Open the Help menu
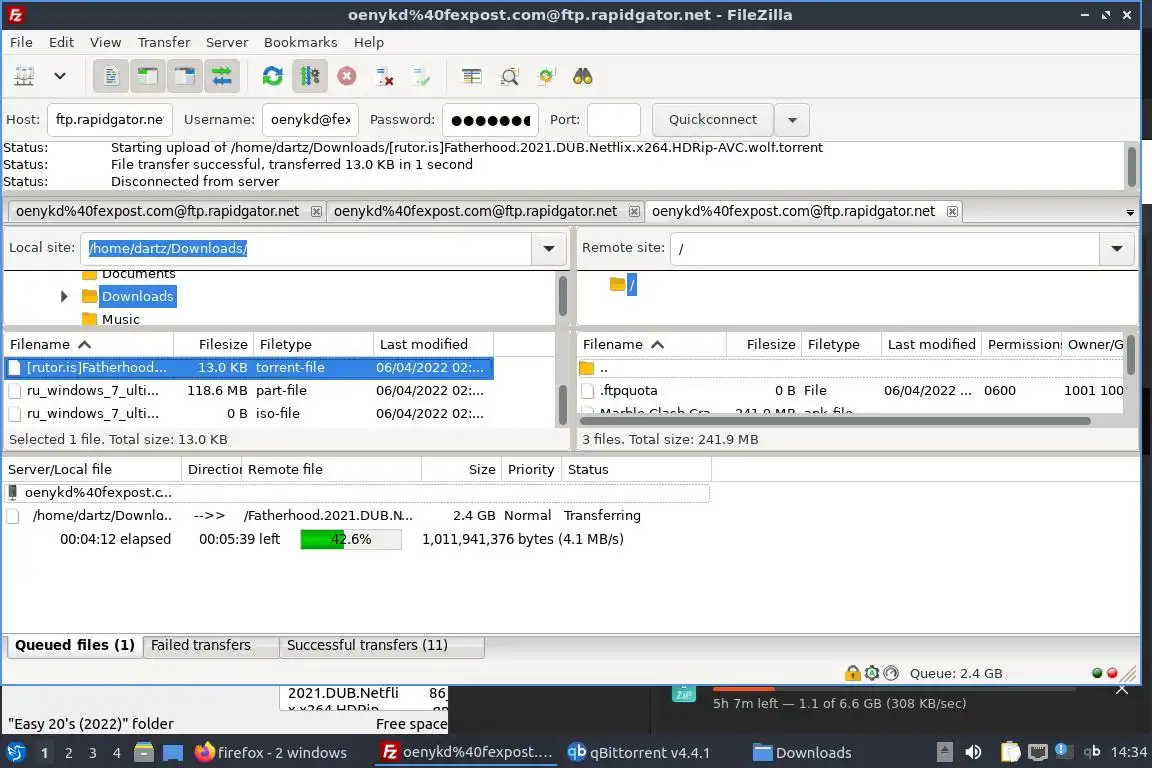The image size is (1152, 768). coord(369,42)
